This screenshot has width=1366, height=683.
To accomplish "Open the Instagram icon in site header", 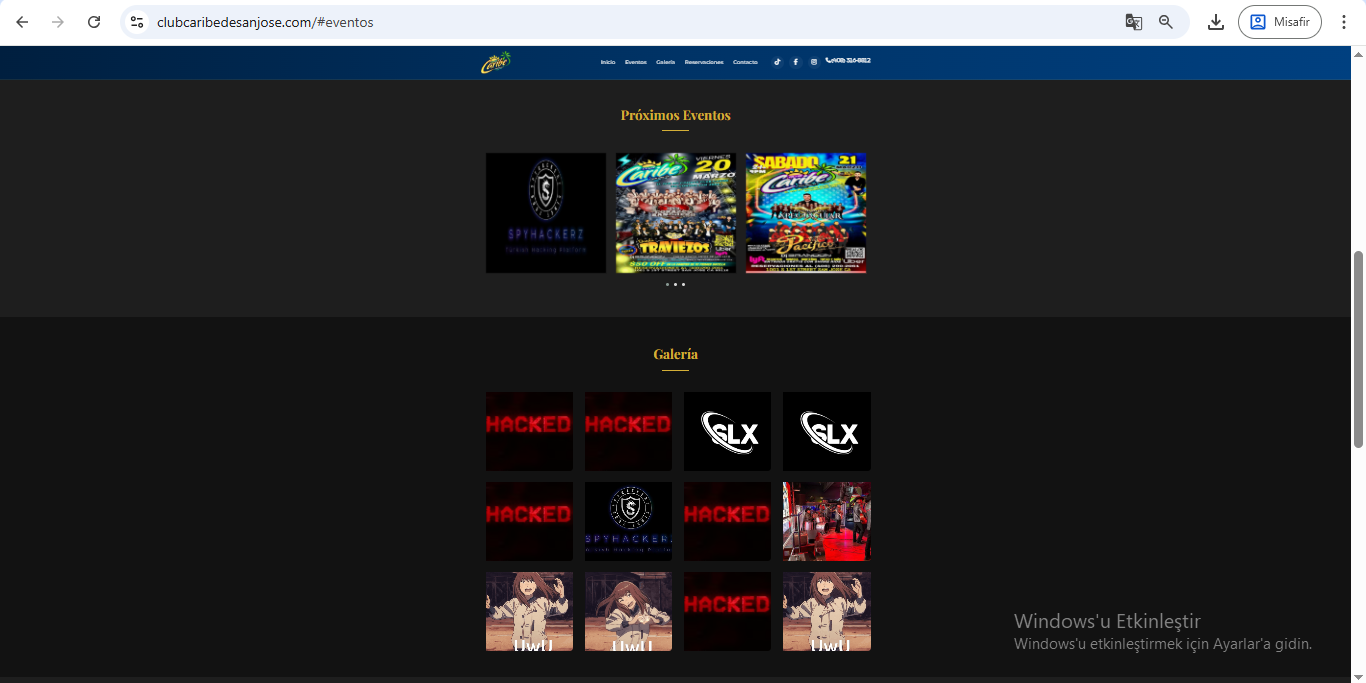I will click(814, 62).
